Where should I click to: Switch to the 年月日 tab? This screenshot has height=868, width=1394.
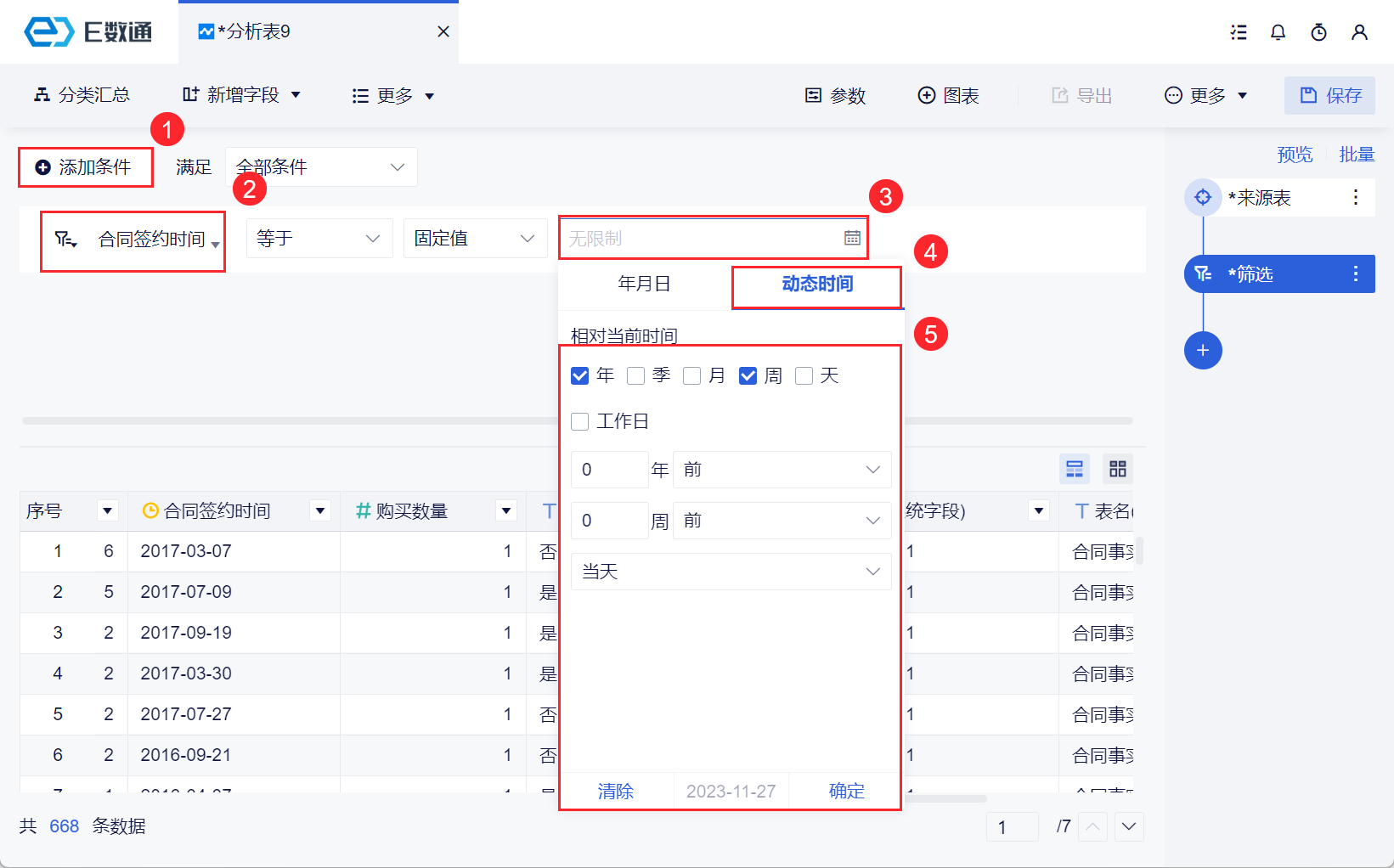[x=645, y=284]
